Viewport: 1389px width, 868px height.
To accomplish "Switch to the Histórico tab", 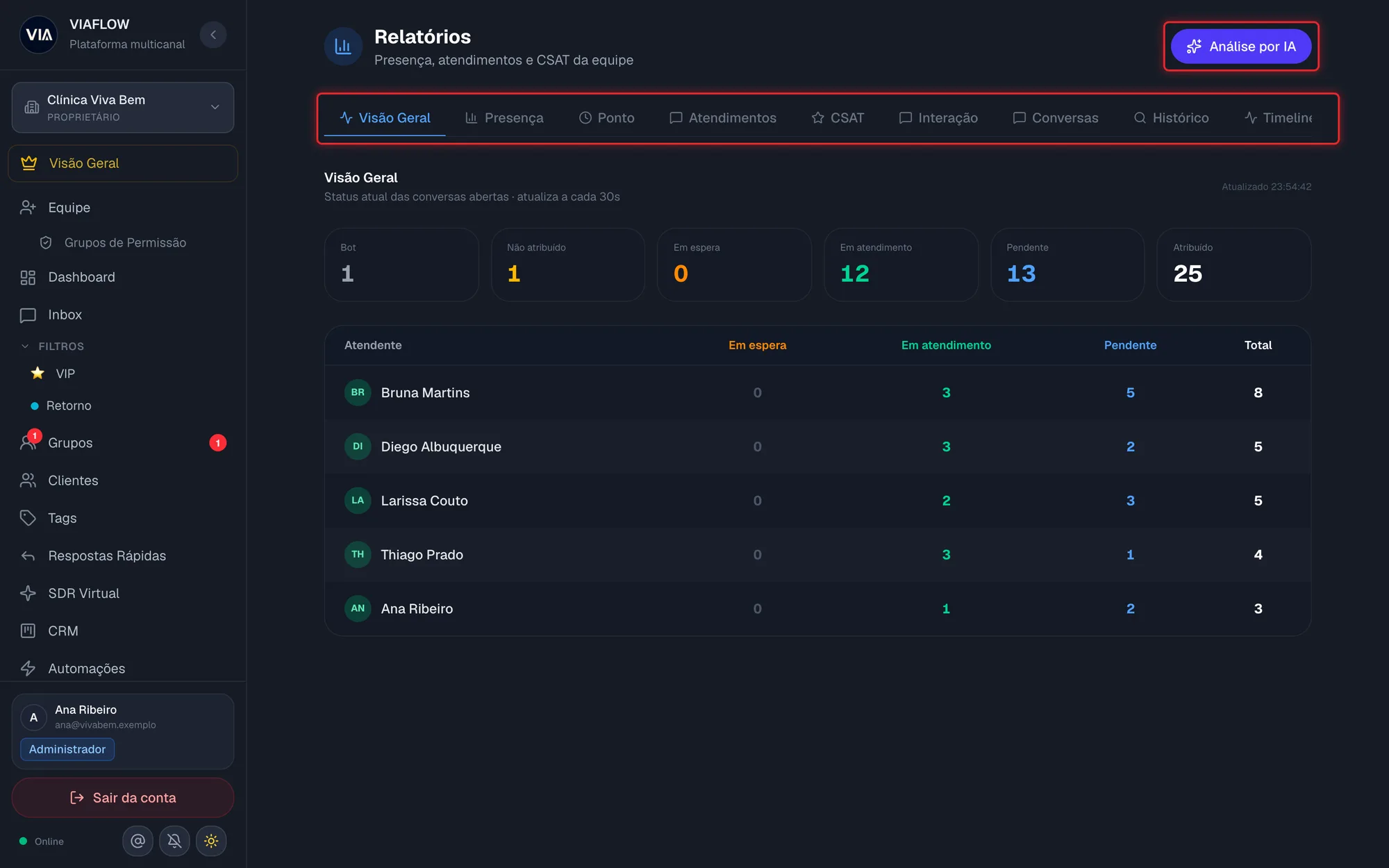I will [x=1172, y=118].
